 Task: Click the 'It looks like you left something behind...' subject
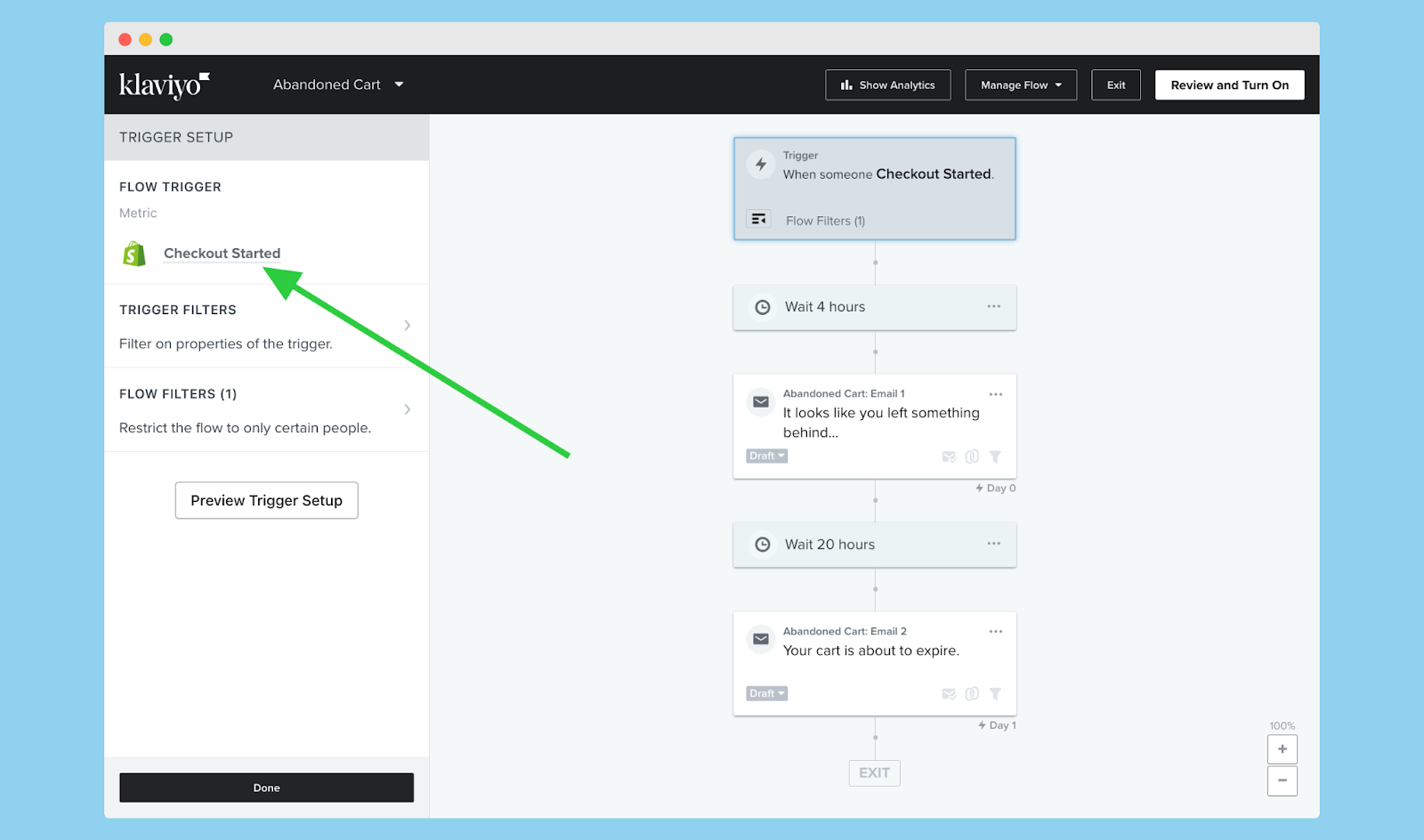click(x=881, y=423)
